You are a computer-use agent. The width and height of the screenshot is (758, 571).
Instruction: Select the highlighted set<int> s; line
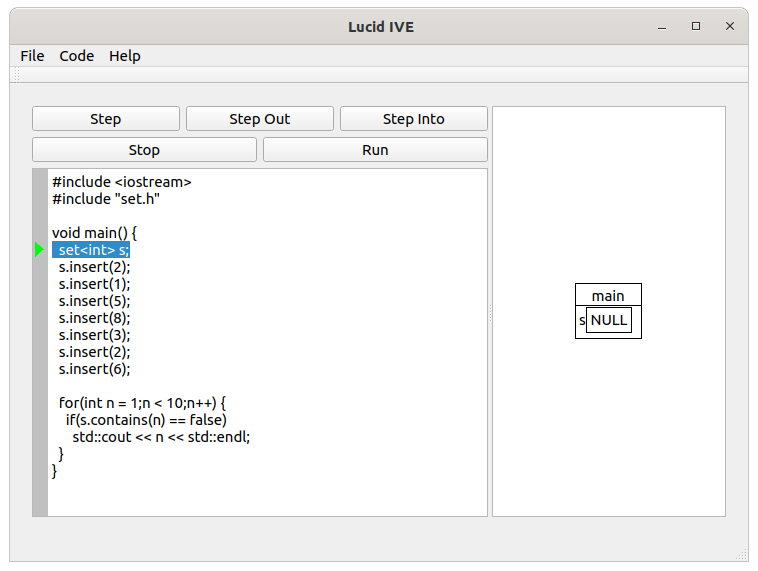coord(91,250)
